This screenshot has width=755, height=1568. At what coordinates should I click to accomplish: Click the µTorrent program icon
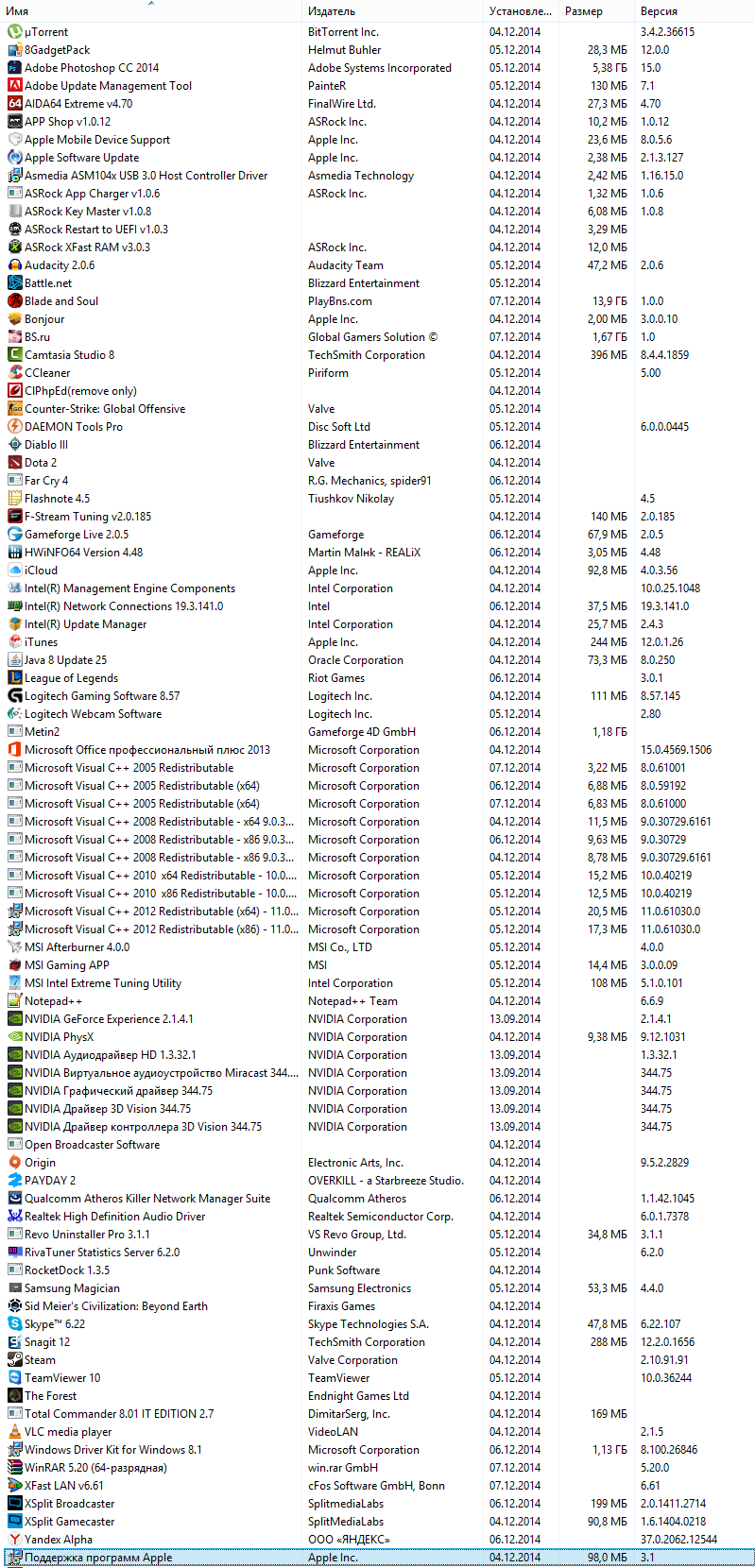coord(15,31)
